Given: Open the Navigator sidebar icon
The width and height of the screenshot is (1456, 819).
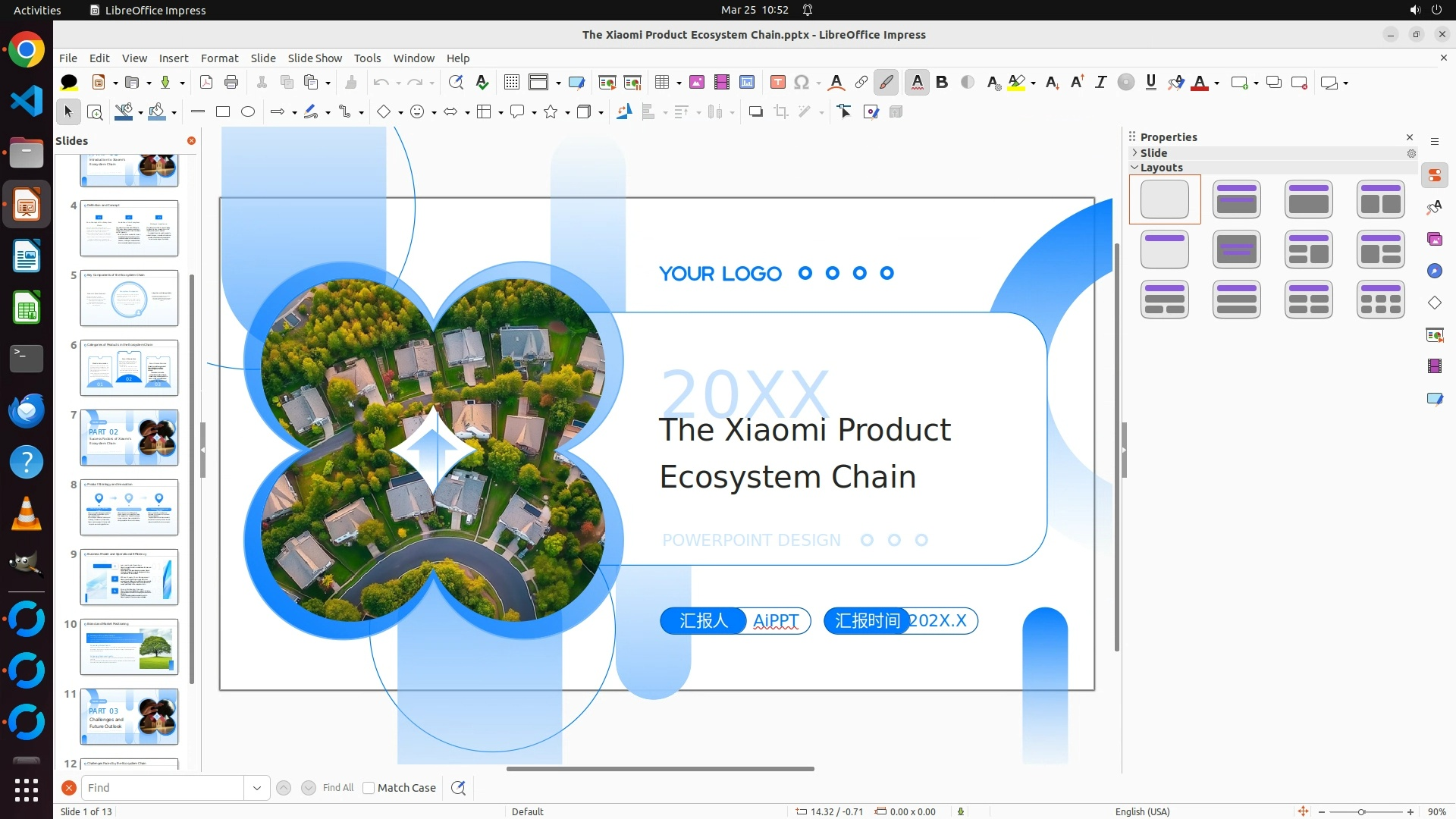Looking at the screenshot, I should (1434, 271).
